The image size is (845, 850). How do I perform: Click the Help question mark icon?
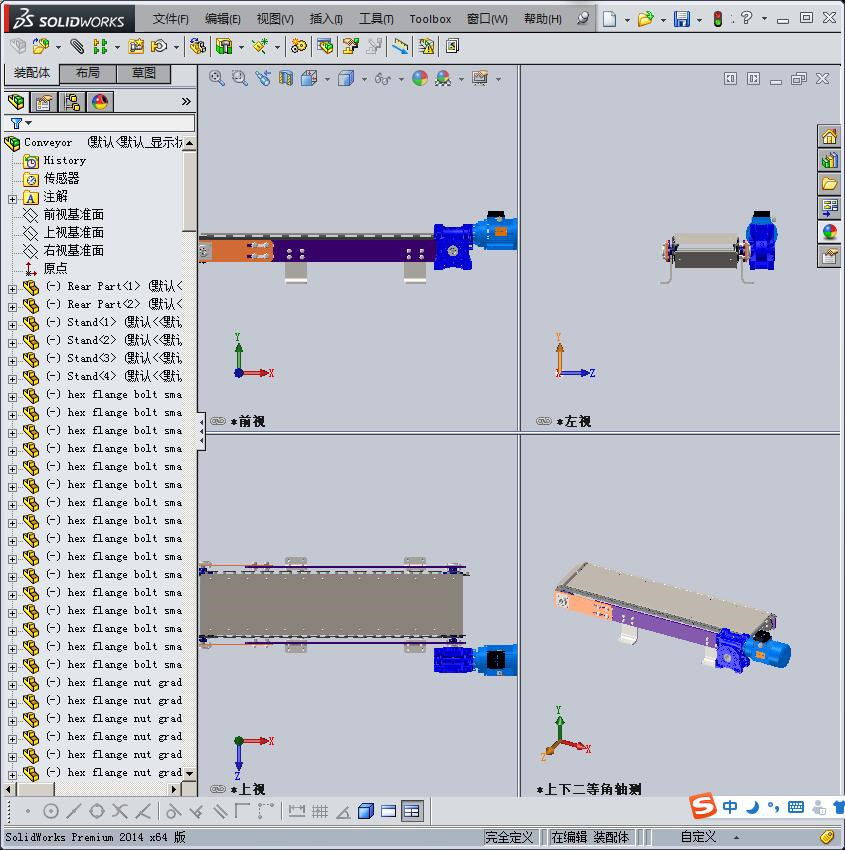pos(746,18)
